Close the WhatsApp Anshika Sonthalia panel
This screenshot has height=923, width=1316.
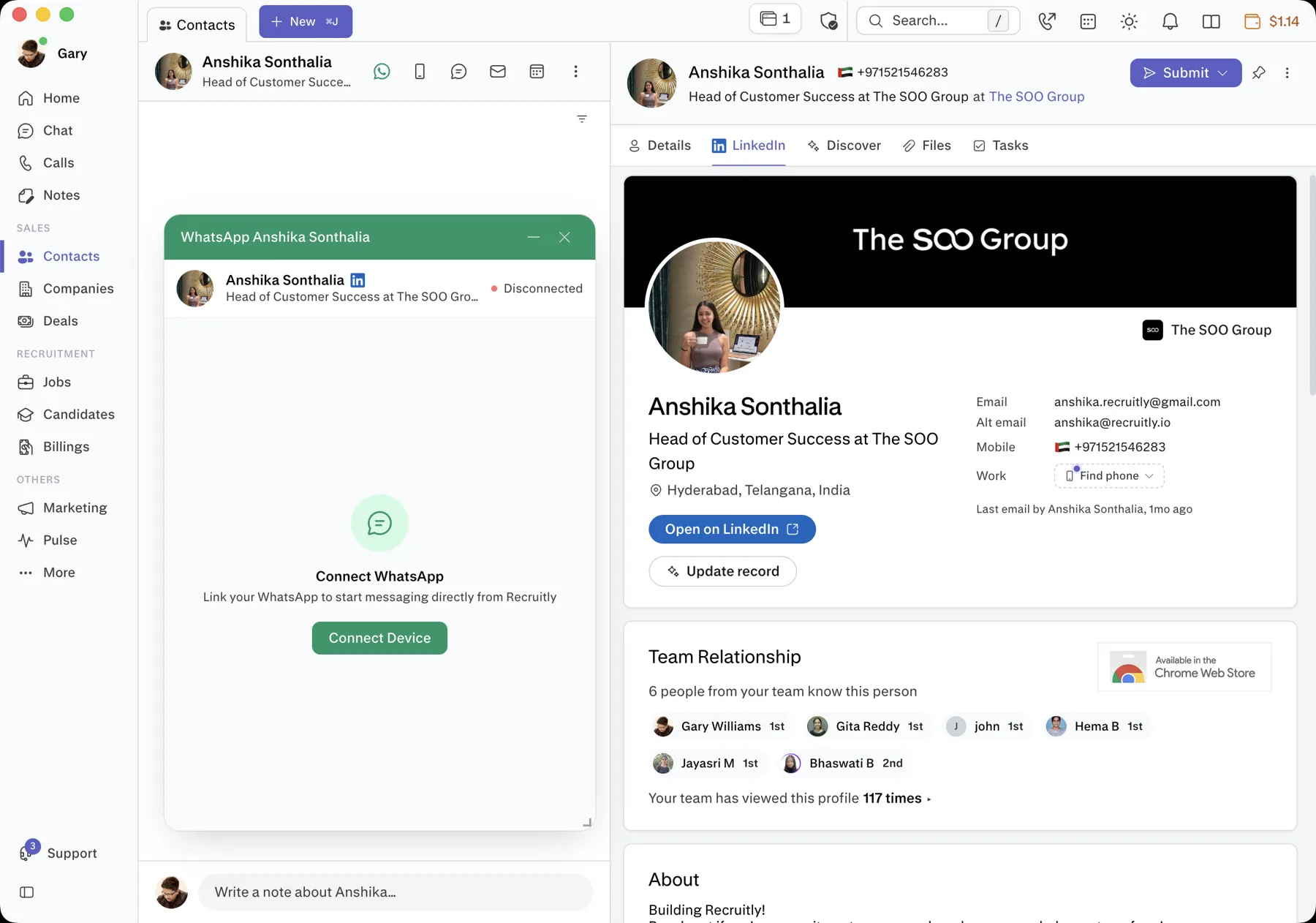tap(564, 237)
